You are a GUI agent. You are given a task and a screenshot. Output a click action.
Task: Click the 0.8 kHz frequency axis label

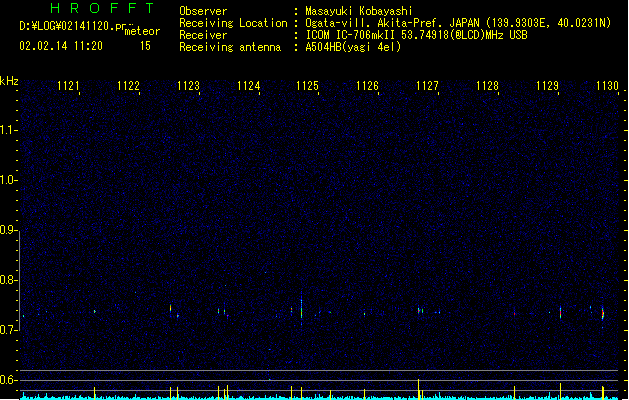[8, 280]
